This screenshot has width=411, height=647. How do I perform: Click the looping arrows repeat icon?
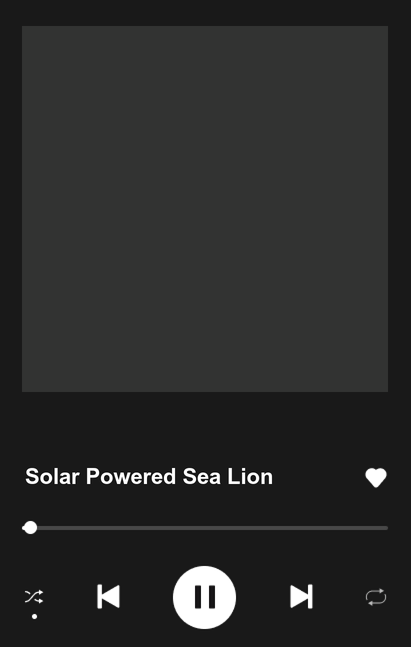(x=376, y=597)
